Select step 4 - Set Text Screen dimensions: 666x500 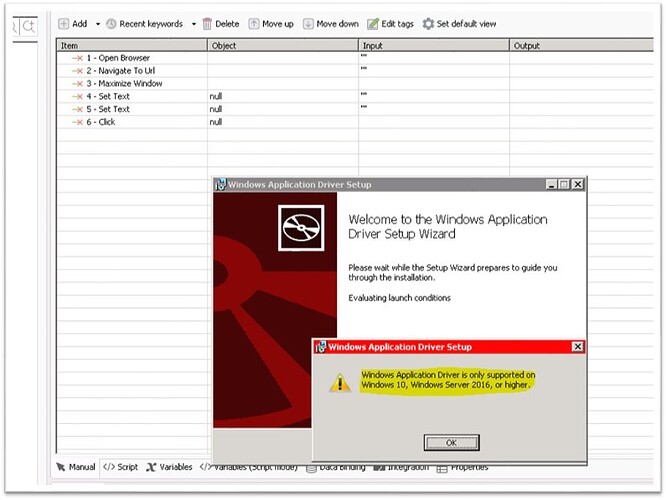[108, 96]
